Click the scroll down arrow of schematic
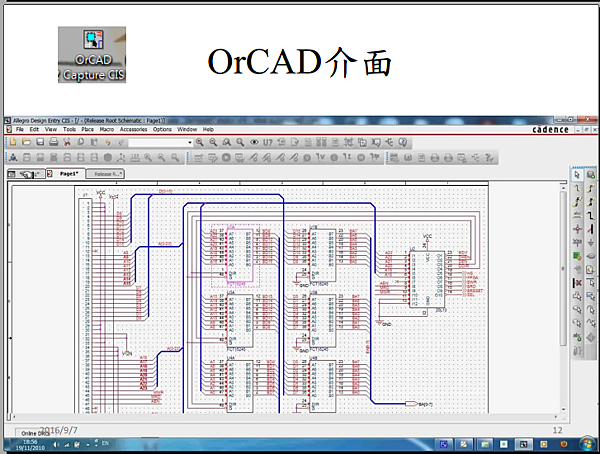 [x=563, y=409]
